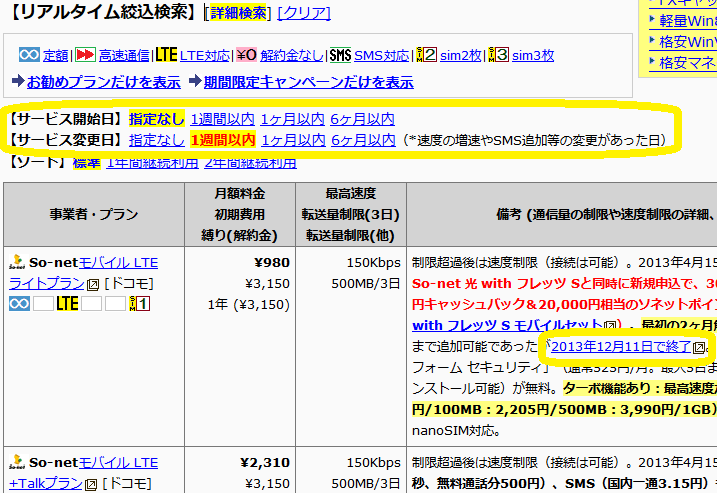Viewport: 717px width, 493px height.
Task: Click the So-net logo in ライトプラン row
Action: coord(17,262)
